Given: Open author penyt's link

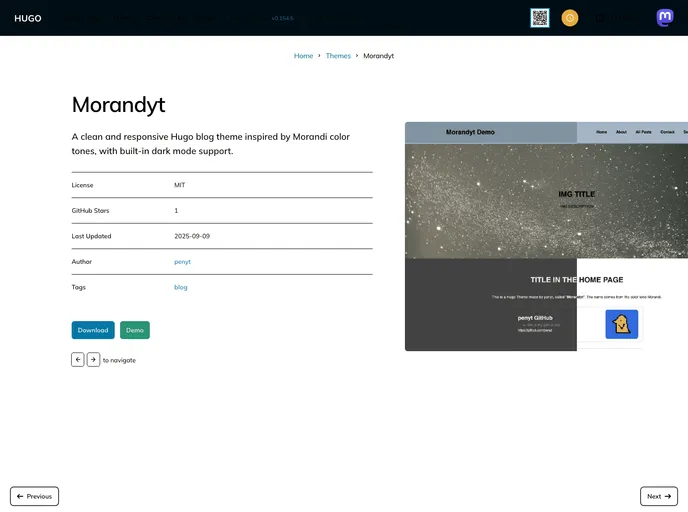Looking at the screenshot, I should 182,262.
